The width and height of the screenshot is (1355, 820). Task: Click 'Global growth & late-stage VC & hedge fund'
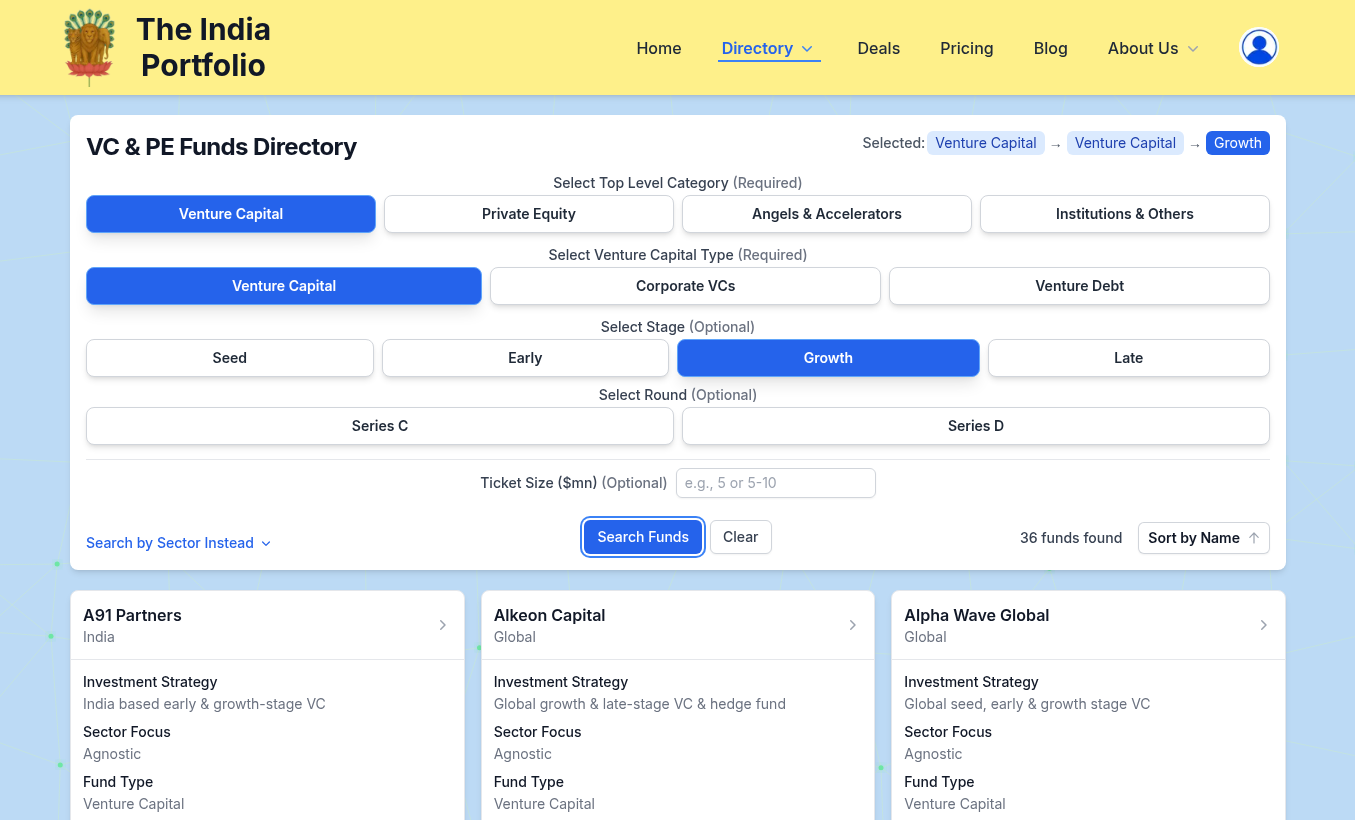[640, 704]
